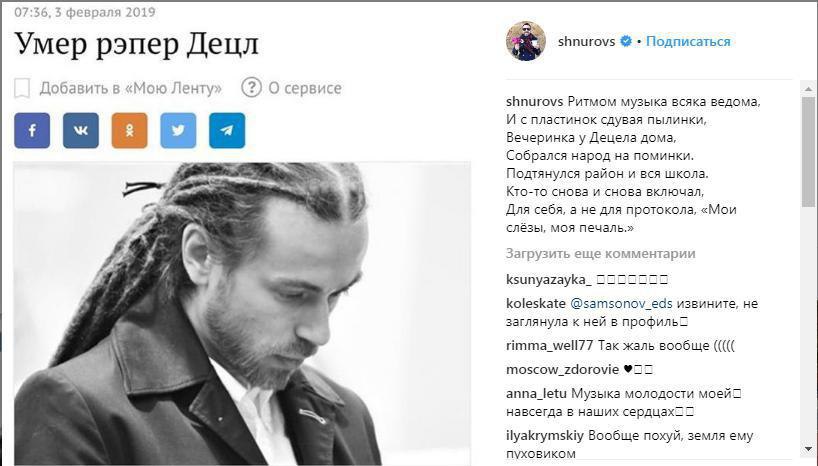The width and height of the screenshot is (818, 466).
Task: Share the article on Facebook
Action: point(32,130)
